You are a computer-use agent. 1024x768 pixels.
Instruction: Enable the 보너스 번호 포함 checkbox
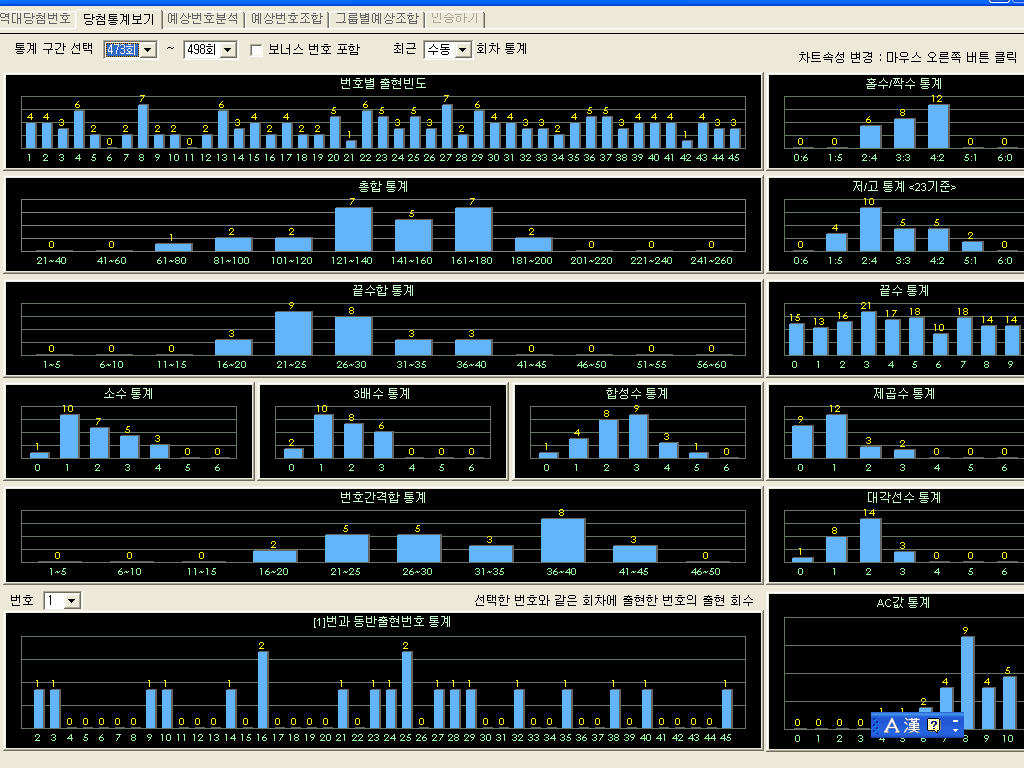point(257,50)
